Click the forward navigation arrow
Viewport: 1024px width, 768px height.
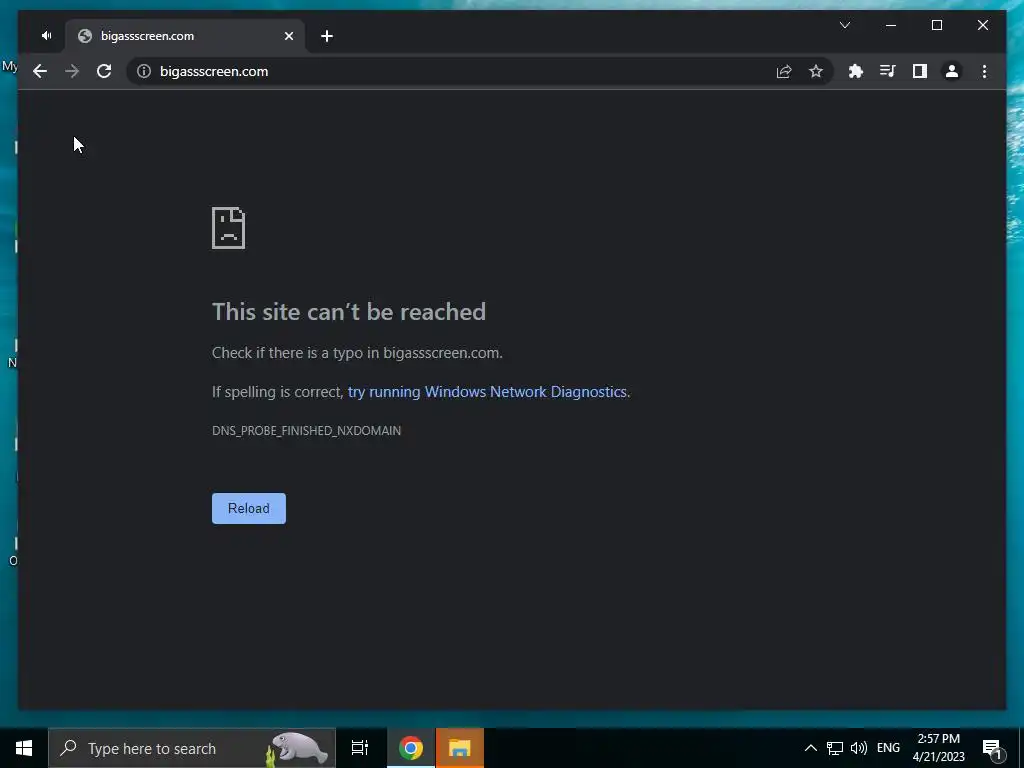pos(72,71)
